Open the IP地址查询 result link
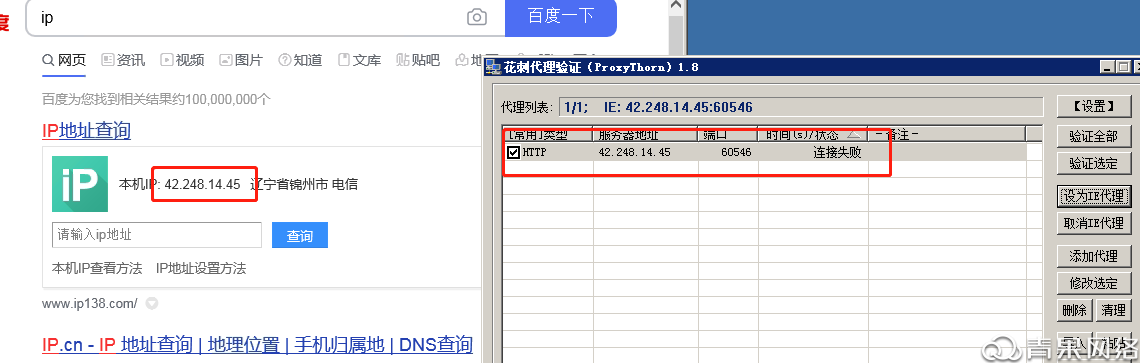This screenshot has width=1140, height=363. pos(87,131)
